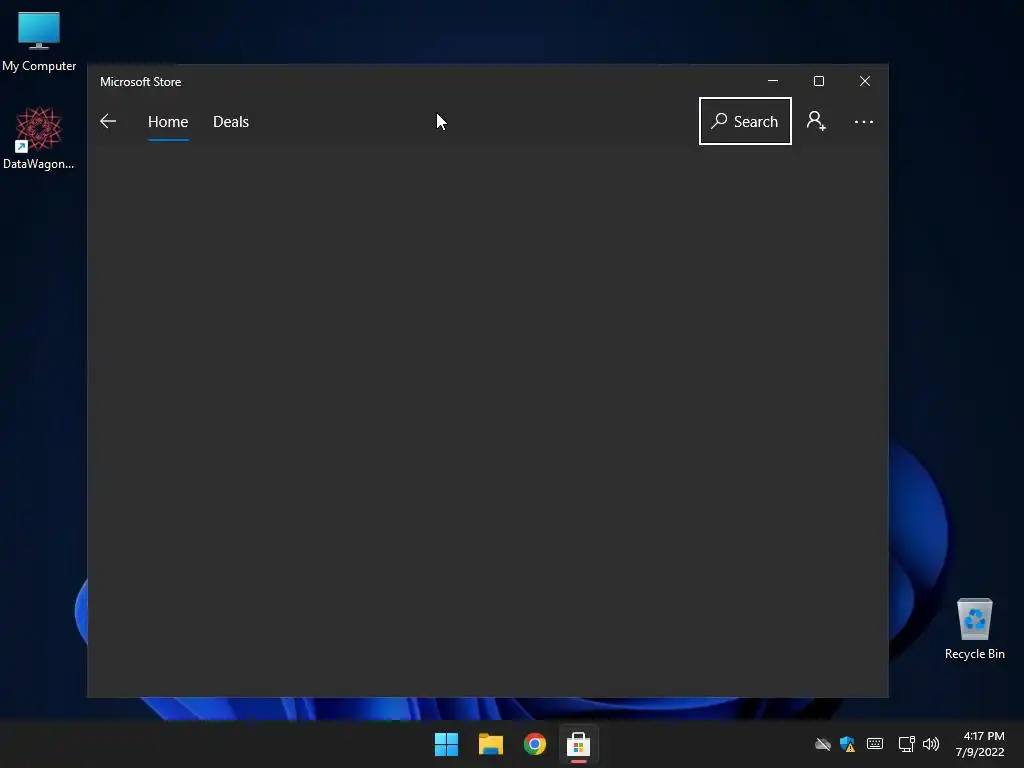Screen dimensions: 1024x768
Task: Open the OneDrive tray icon
Action: (822, 744)
